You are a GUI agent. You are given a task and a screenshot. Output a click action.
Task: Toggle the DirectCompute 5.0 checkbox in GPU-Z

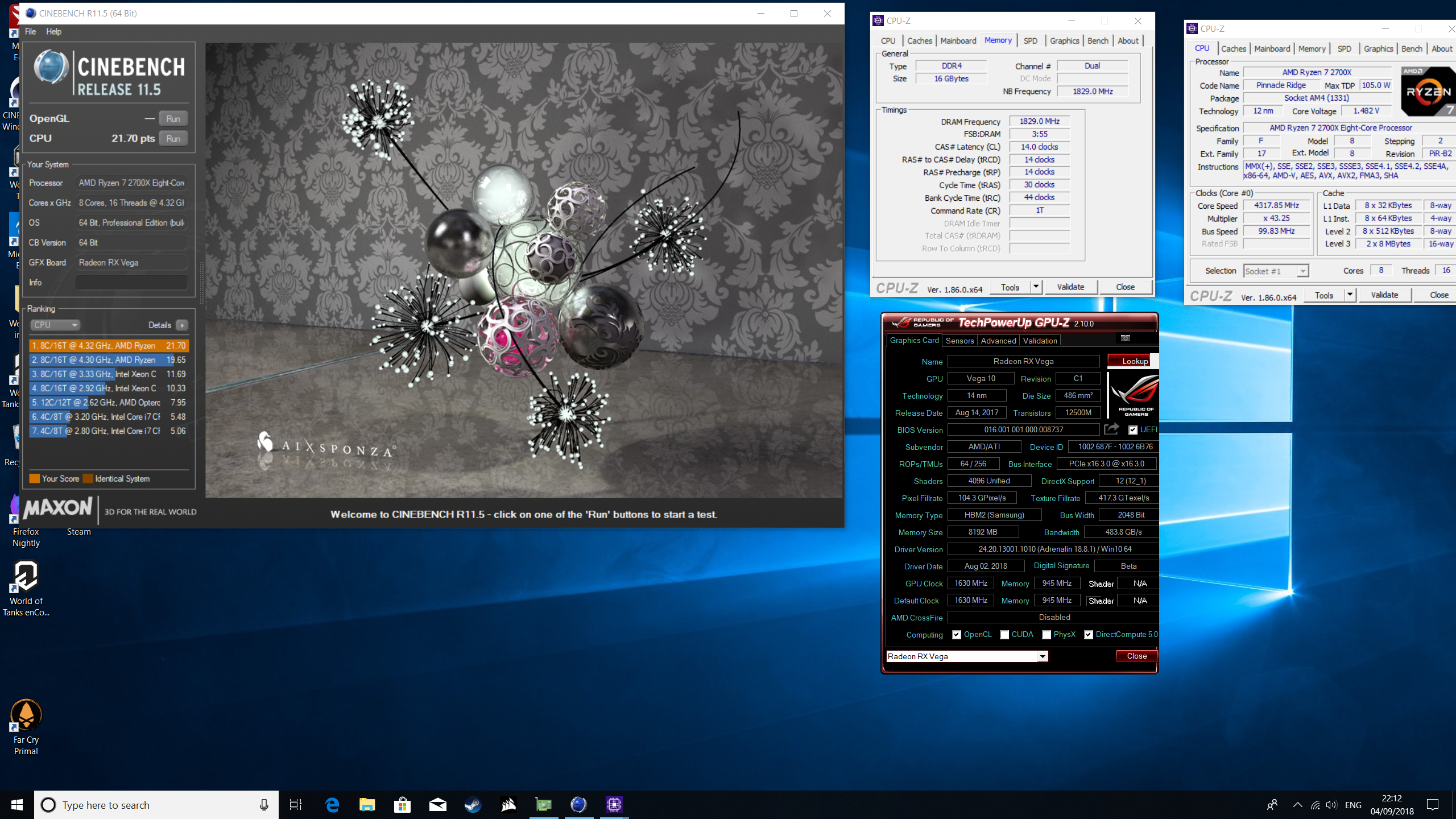1089,635
